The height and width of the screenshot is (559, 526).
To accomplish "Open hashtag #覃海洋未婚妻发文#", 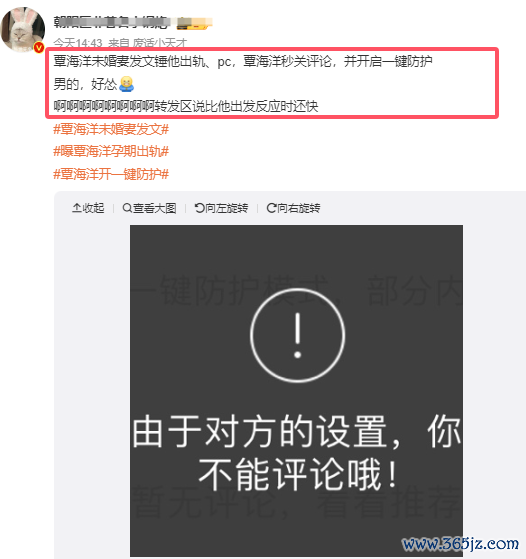I will click(x=111, y=129).
